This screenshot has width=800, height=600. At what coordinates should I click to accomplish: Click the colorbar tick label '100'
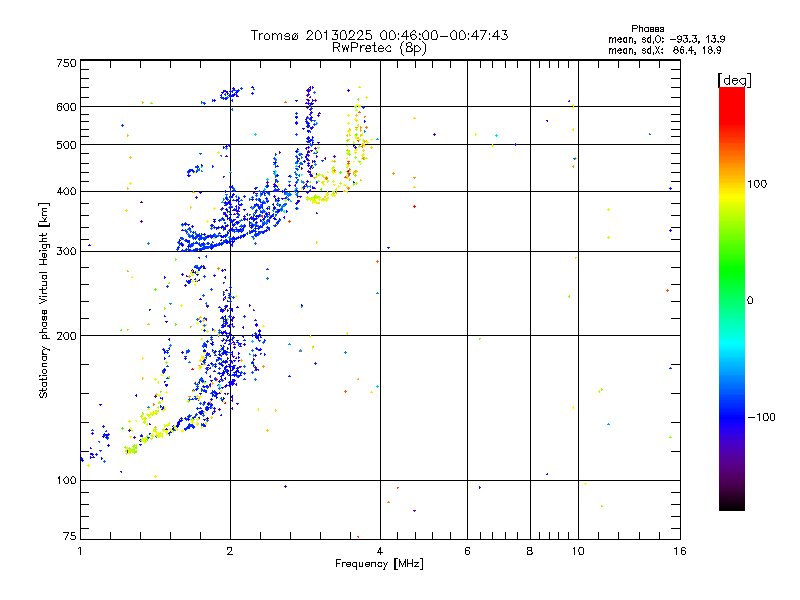[757, 184]
